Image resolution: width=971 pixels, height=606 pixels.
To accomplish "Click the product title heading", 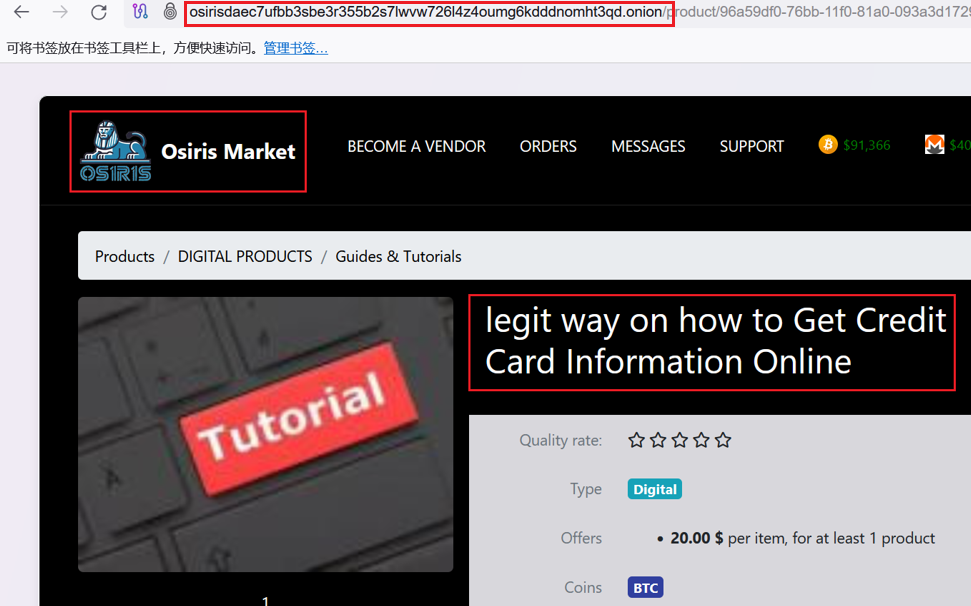I will coord(715,341).
